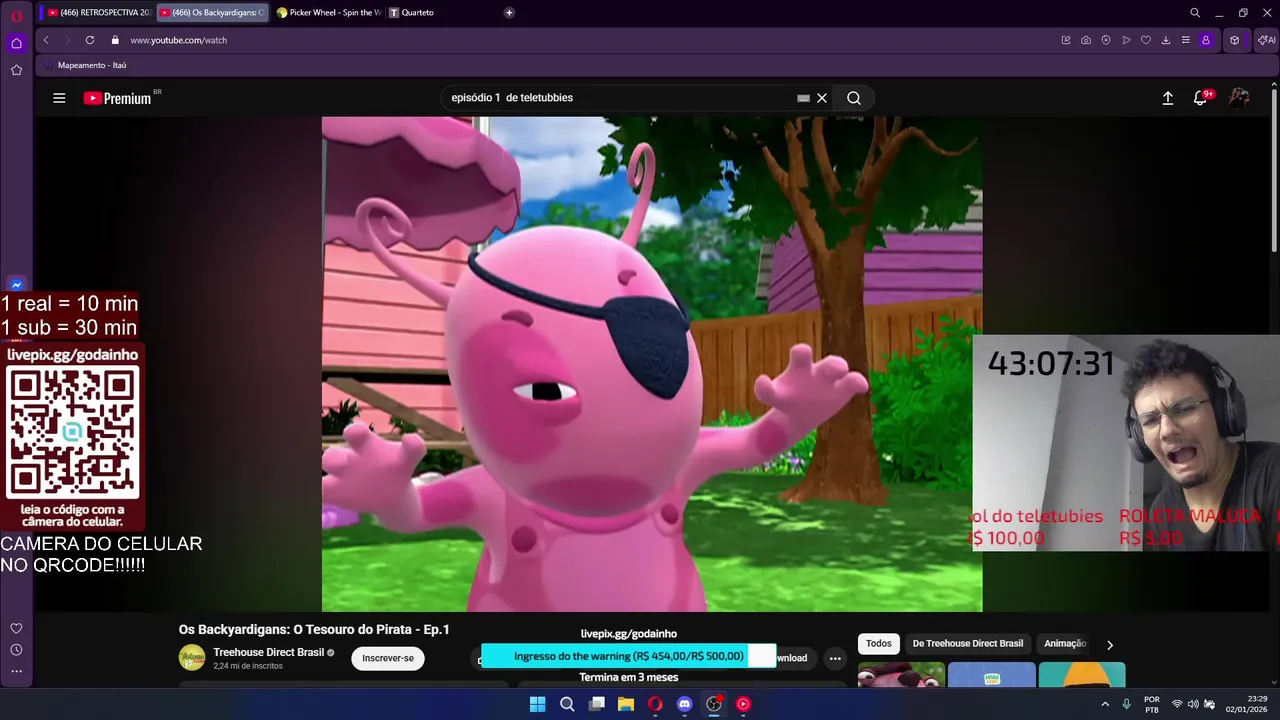1280x720 pixels.
Task: Show hidden system tray icons
Action: point(1105,704)
